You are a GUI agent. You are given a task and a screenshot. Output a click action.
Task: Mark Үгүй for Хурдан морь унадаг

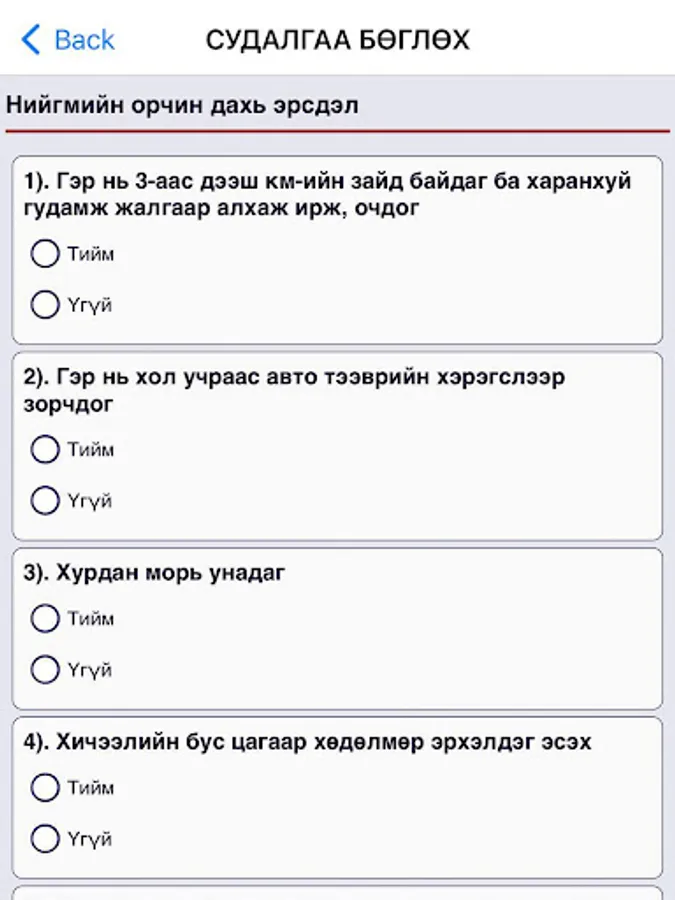(x=45, y=669)
